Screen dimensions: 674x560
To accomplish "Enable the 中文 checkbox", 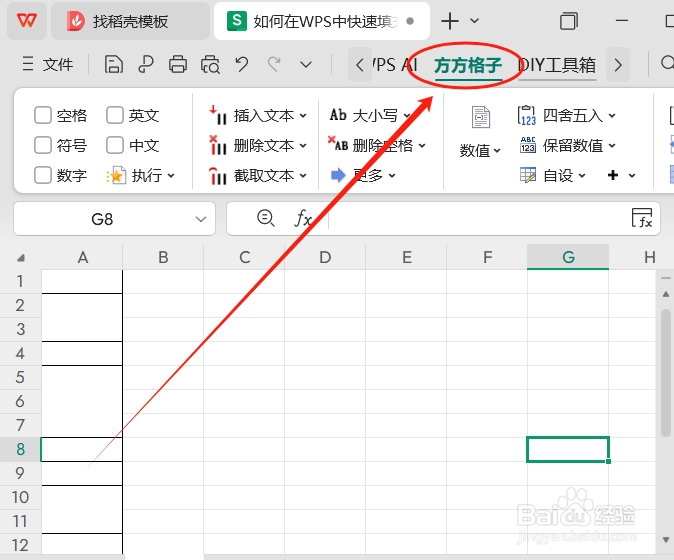I will point(115,145).
